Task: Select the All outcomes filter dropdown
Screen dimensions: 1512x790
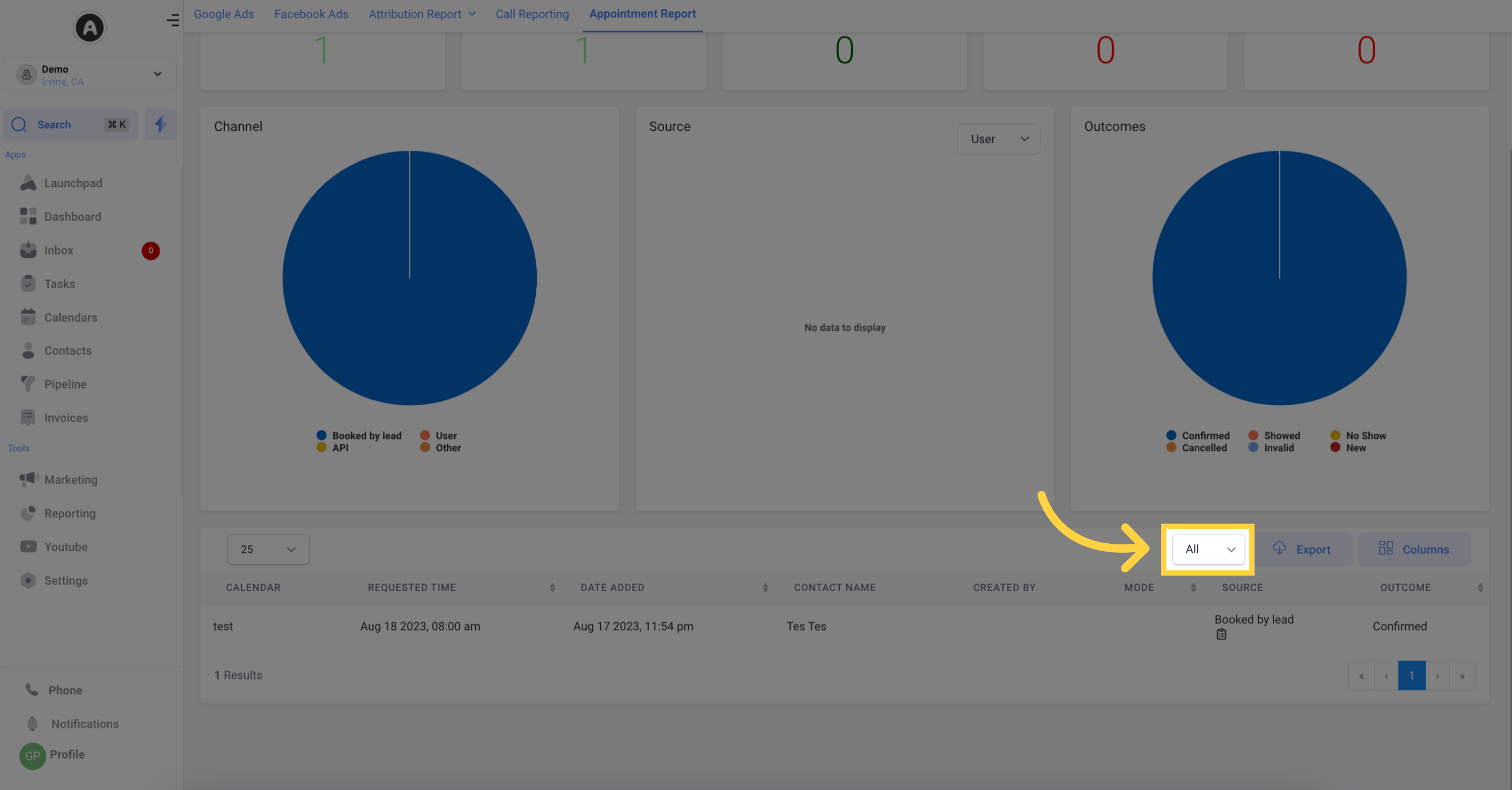Action: tap(1208, 549)
